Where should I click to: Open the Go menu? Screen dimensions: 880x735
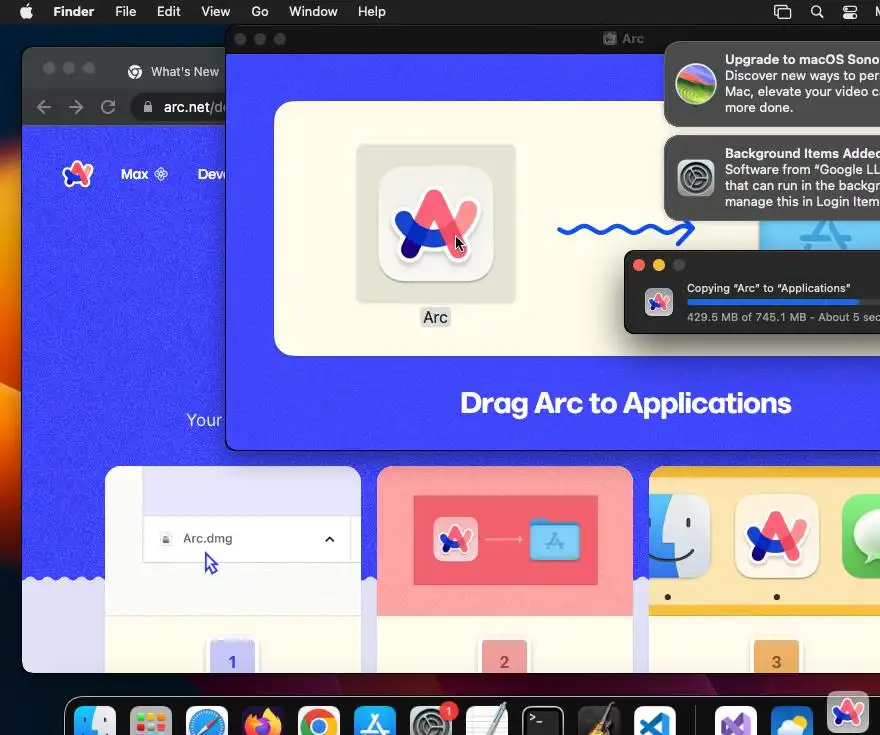[x=260, y=11]
